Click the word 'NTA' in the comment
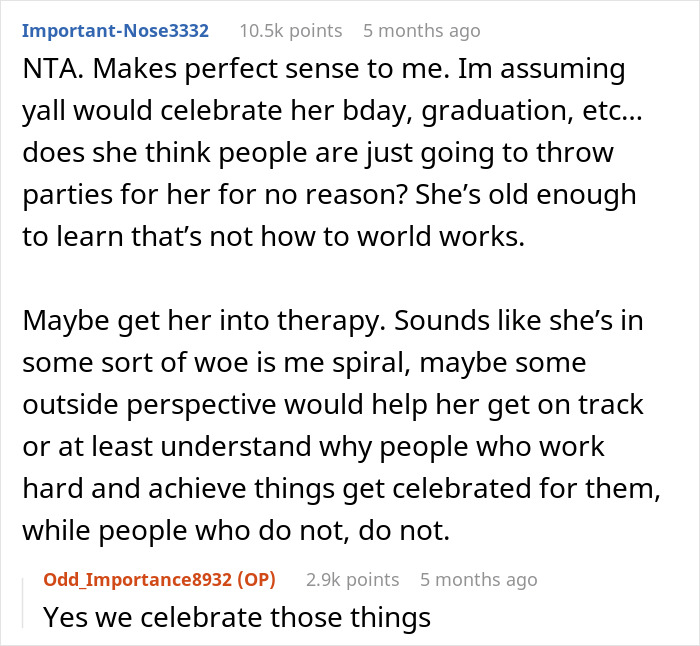 pyautogui.click(x=50, y=71)
